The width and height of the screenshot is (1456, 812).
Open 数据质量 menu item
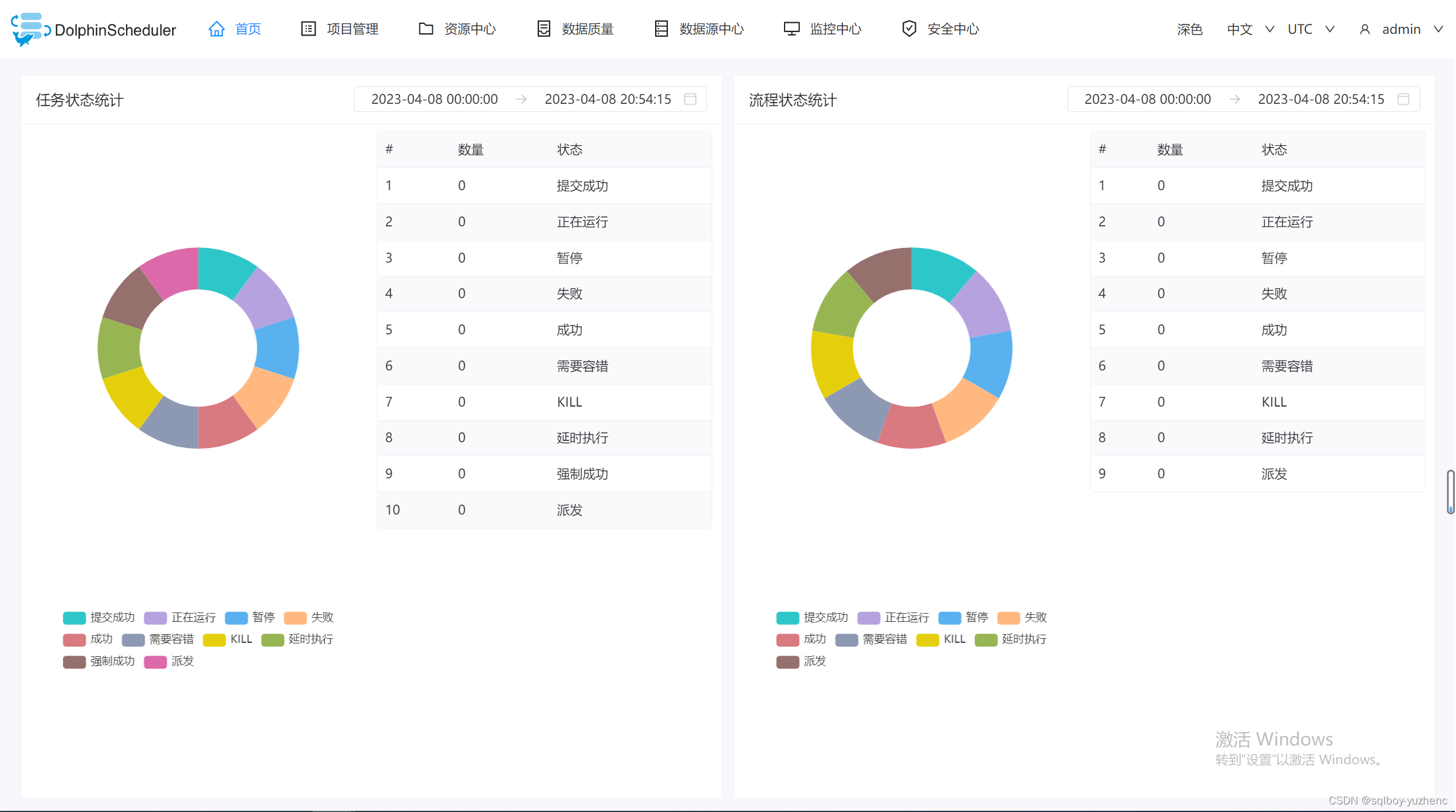click(x=575, y=29)
